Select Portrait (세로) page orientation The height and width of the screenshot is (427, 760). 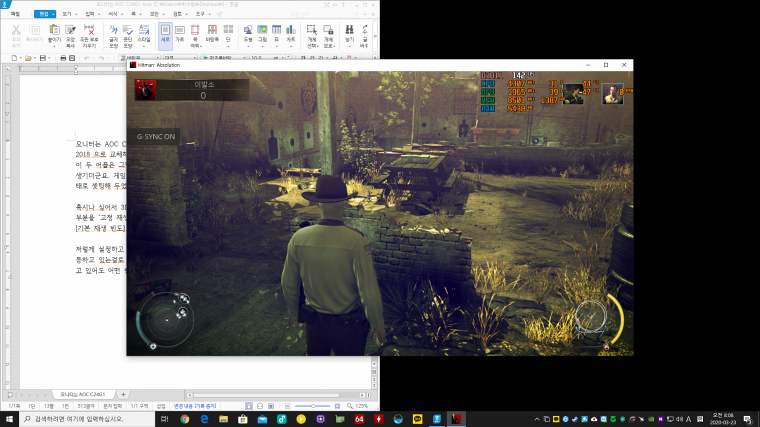(165, 34)
